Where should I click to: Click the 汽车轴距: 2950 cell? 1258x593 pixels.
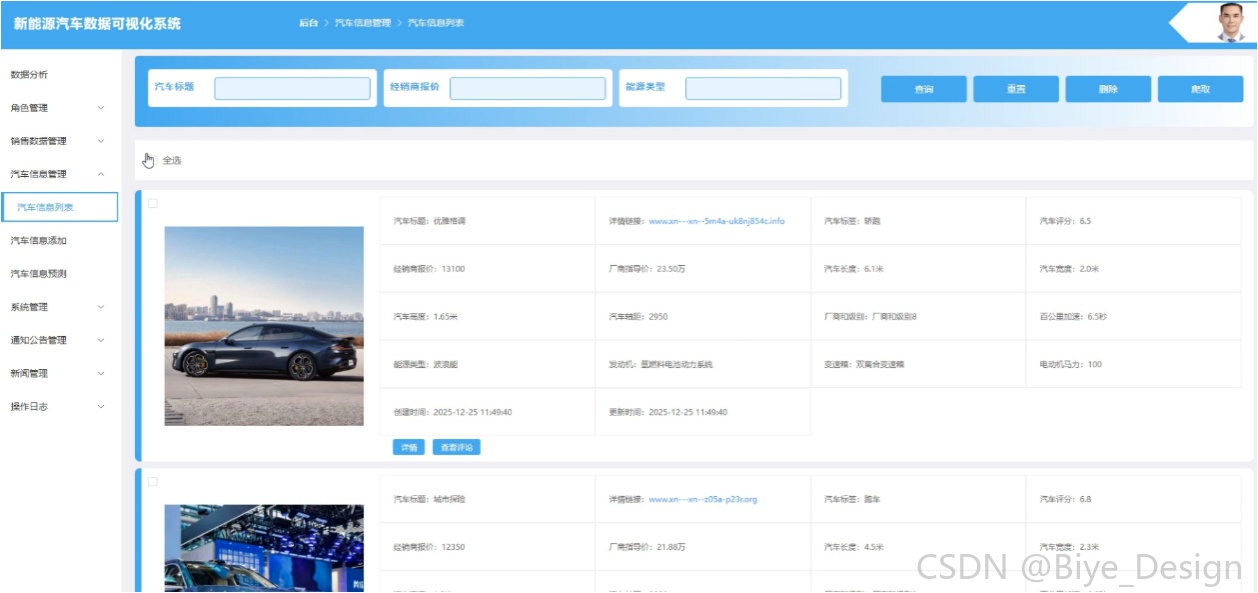coord(703,317)
